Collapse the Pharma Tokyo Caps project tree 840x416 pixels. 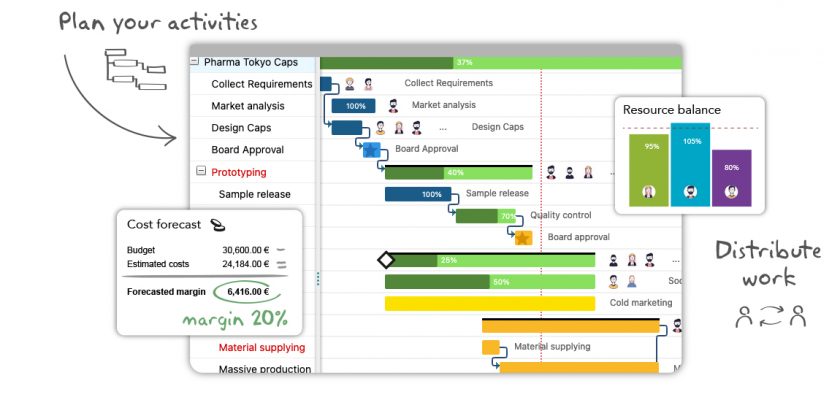tap(195, 62)
